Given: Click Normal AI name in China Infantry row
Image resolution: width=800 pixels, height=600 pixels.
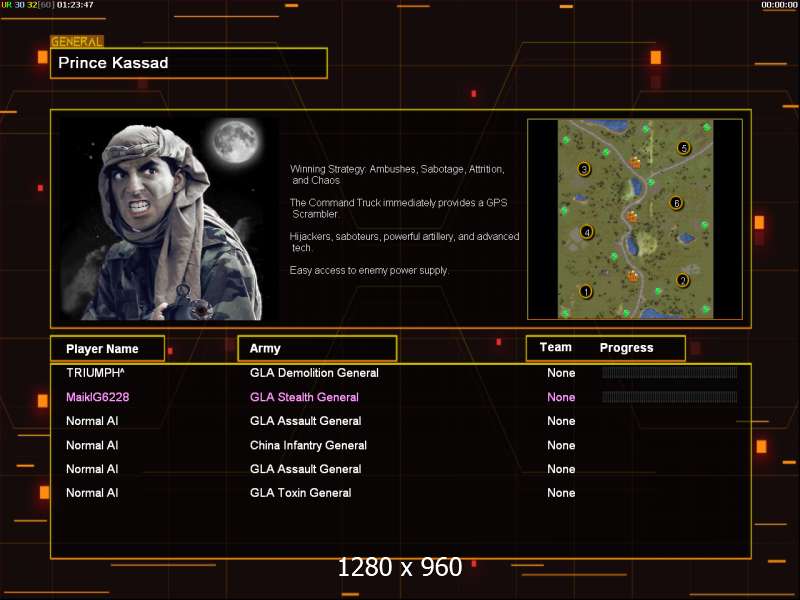Looking at the screenshot, I should tap(92, 445).
